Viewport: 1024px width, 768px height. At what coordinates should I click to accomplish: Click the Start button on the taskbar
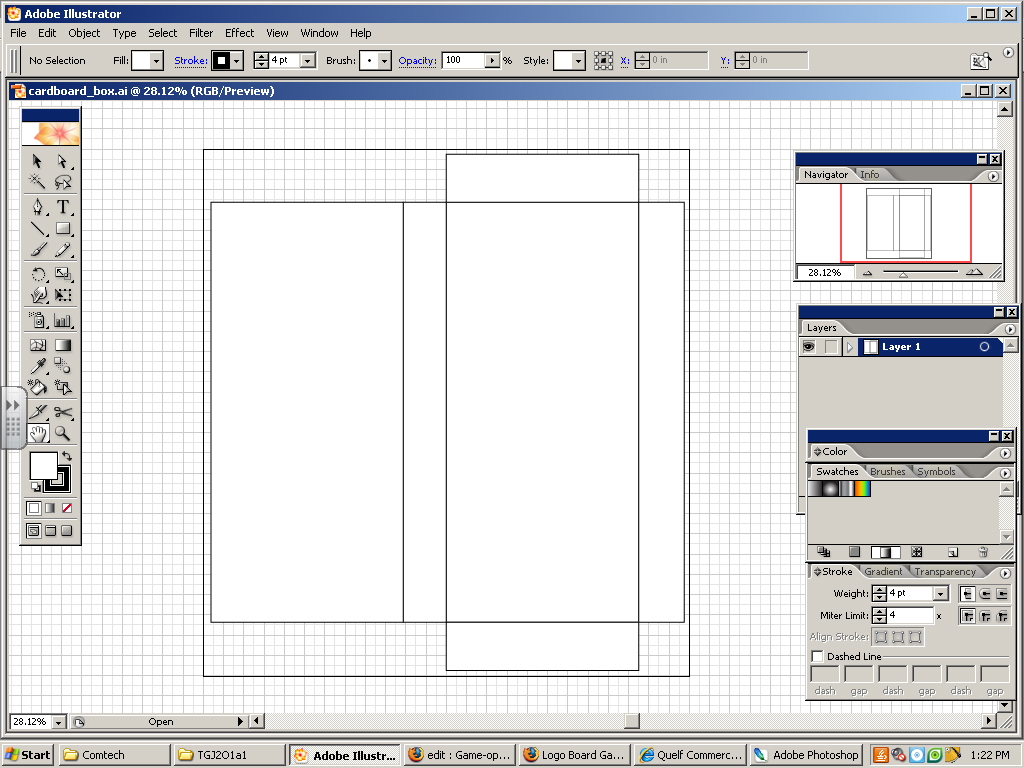pyautogui.click(x=25, y=754)
